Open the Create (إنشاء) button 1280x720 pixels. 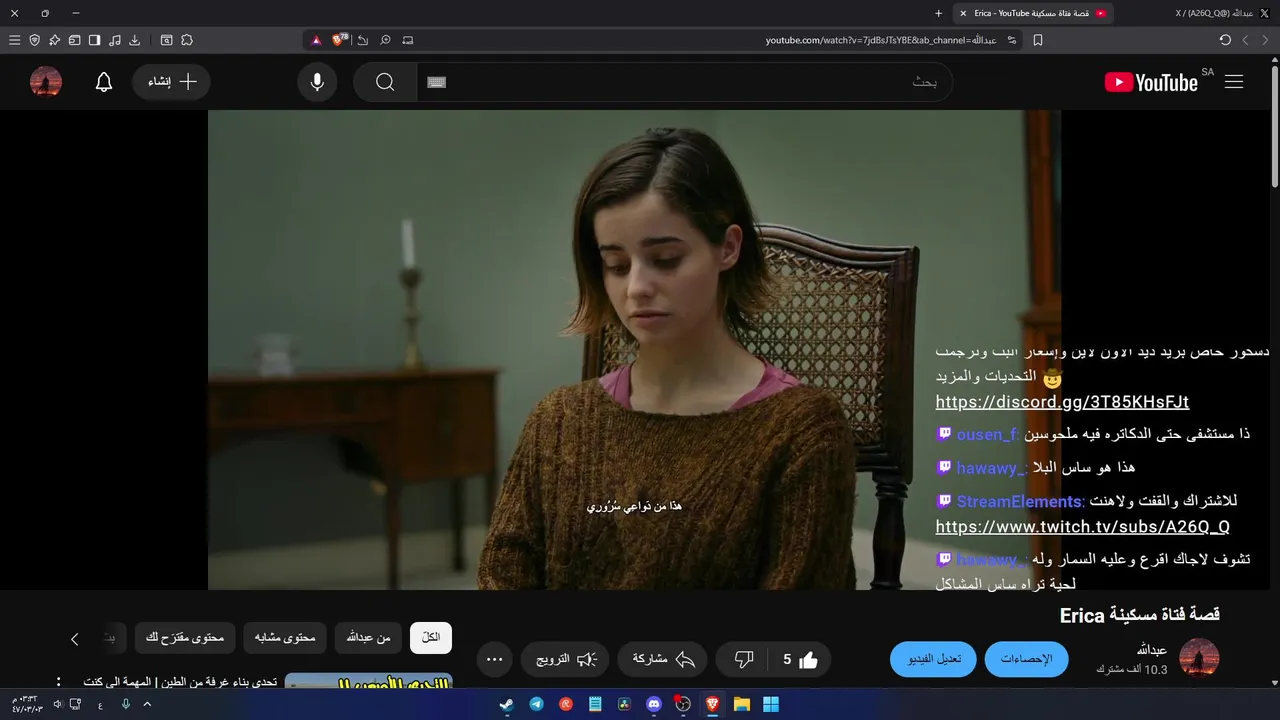(171, 82)
